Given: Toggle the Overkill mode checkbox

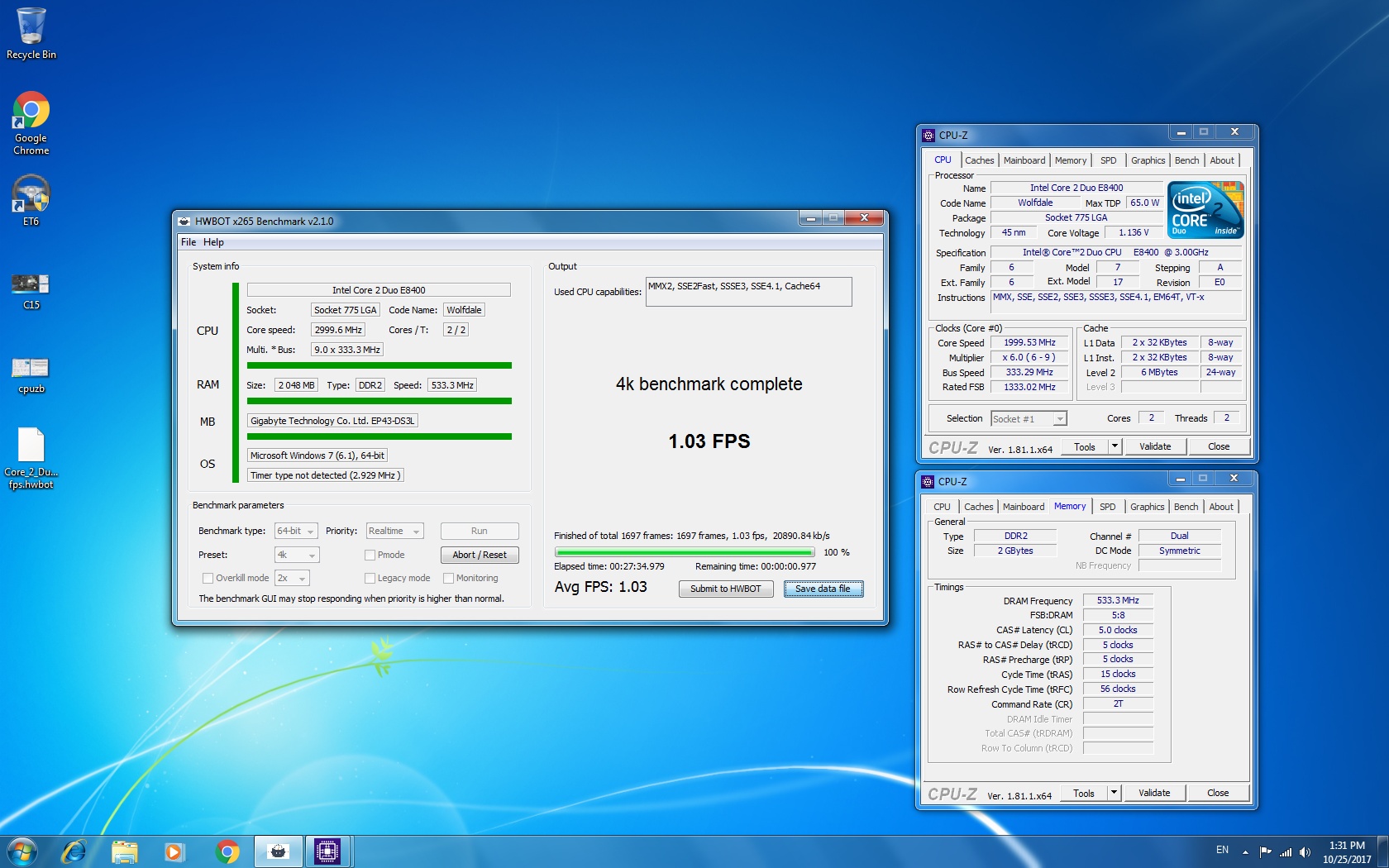Looking at the screenshot, I should pos(208,578).
